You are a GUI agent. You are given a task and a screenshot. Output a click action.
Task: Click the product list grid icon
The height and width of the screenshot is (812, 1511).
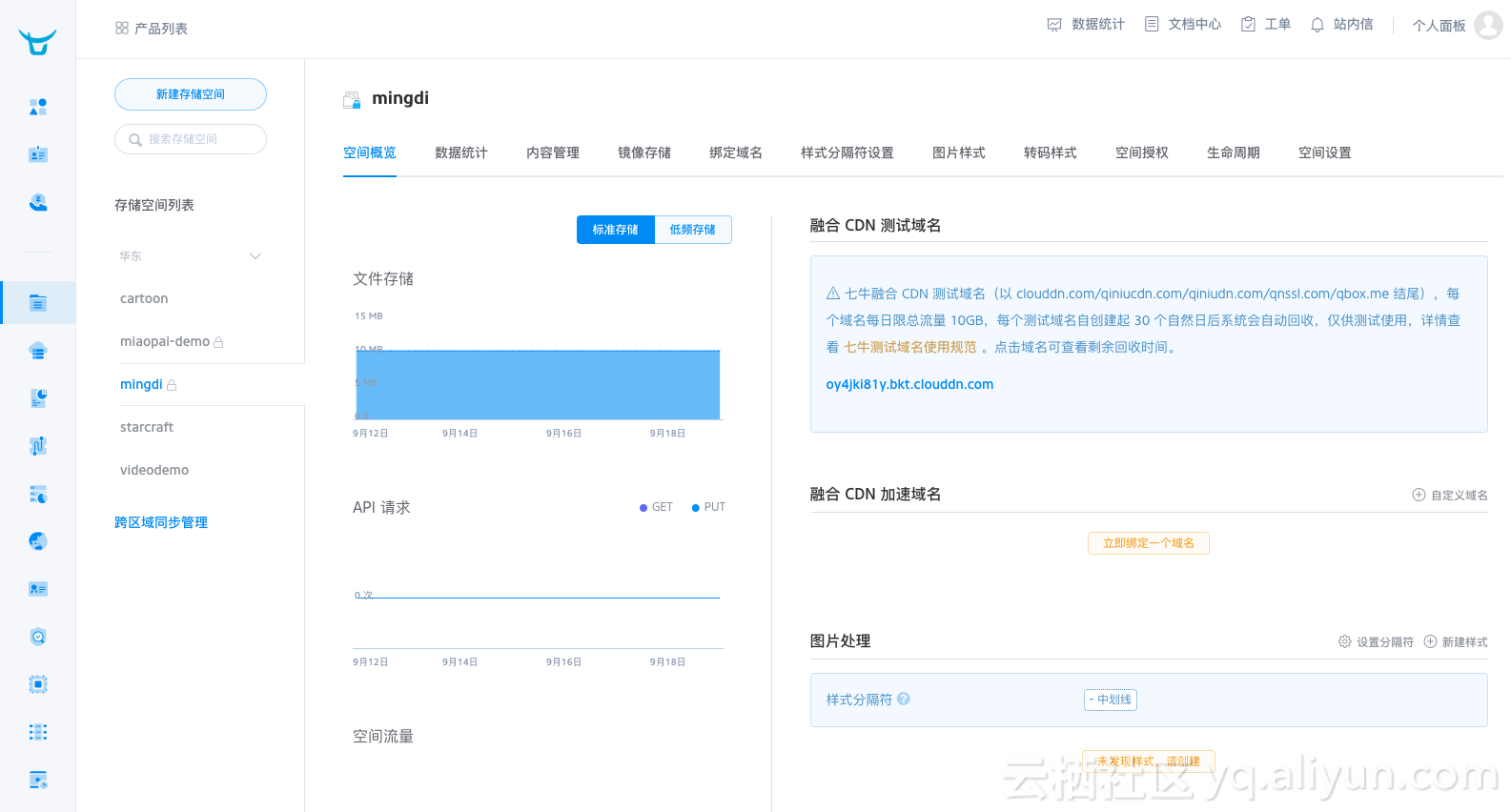pyautogui.click(x=122, y=29)
